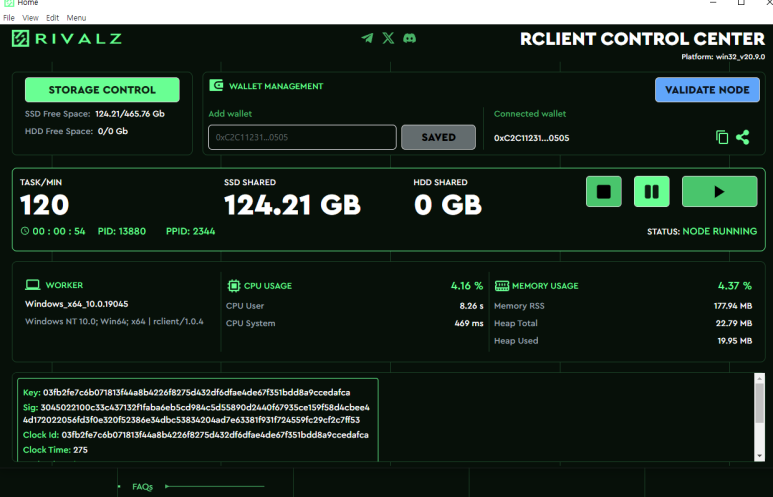This screenshot has width=773, height=497.
Task: Copy the connected wallet address
Action: pyautogui.click(x=722, y=137)
